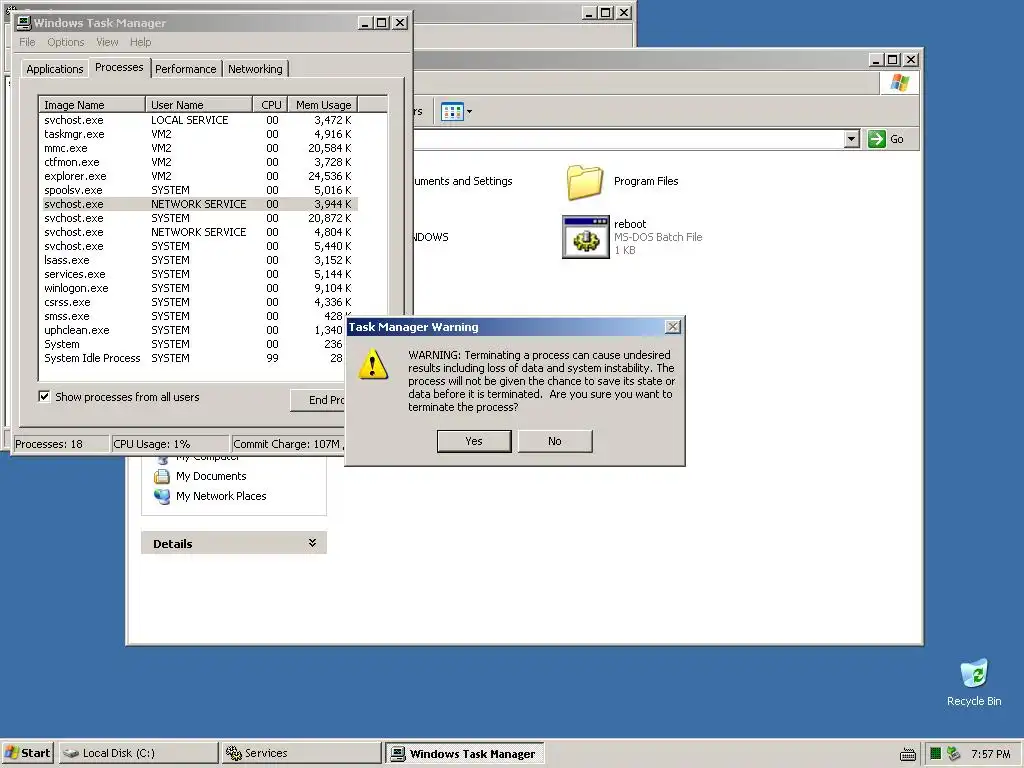Open the Start menu

(x=28, y=753)
